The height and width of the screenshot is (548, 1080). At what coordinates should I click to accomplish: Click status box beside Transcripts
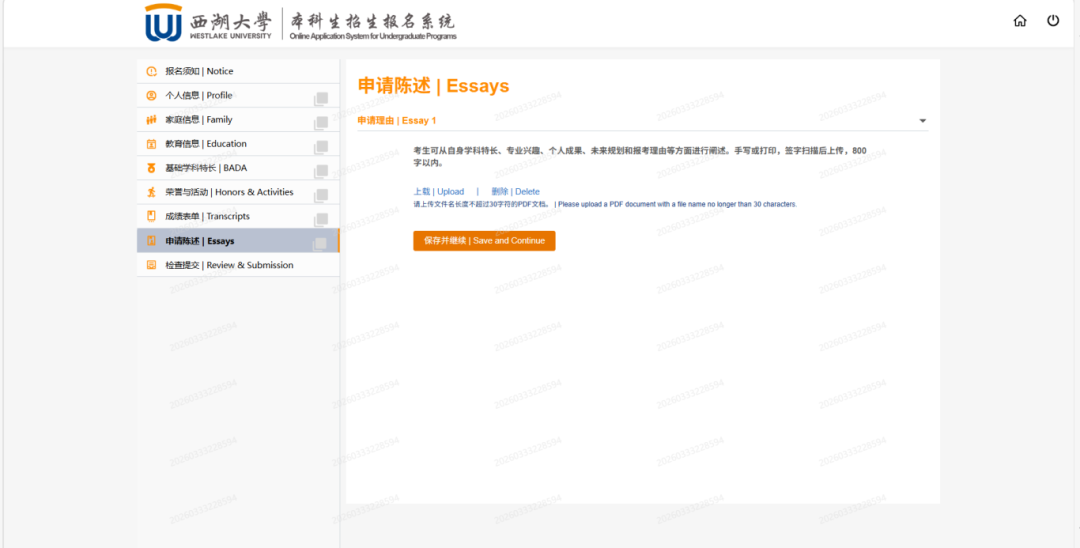[320, 220]
